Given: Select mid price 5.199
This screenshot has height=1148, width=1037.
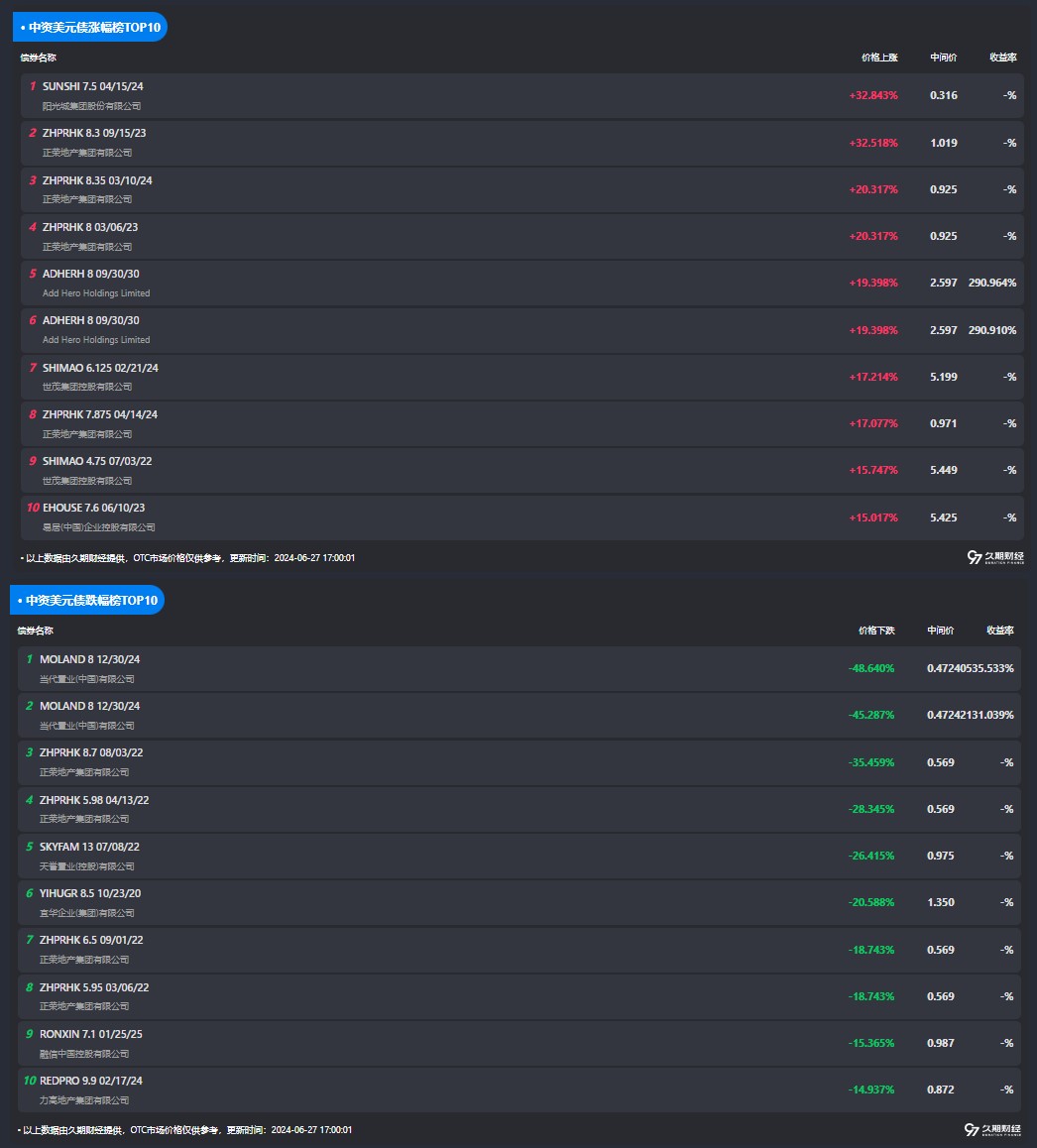Looking at the screenshot, I should (943, 377).
